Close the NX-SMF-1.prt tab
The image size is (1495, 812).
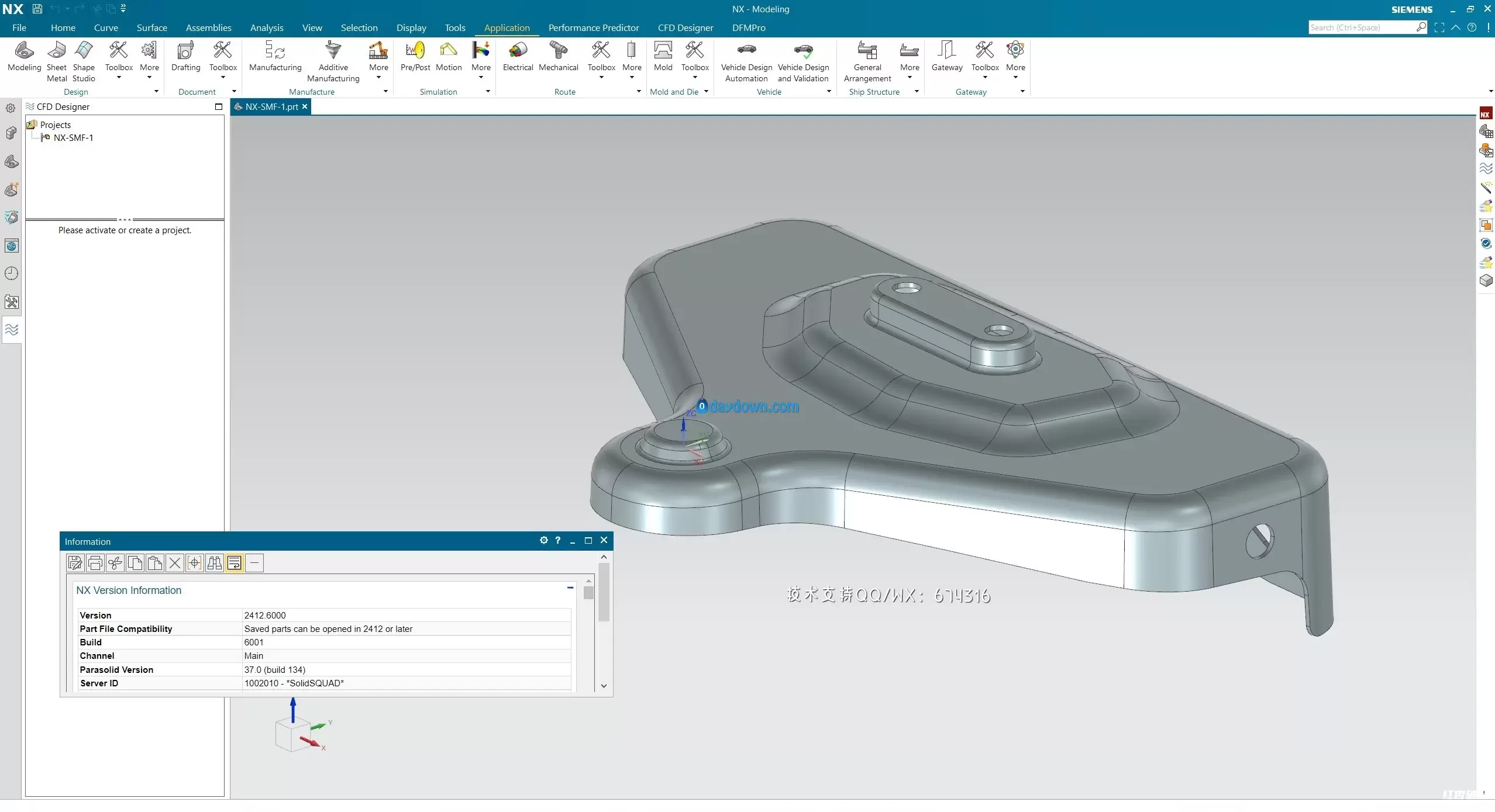click(x=305, y=106)
